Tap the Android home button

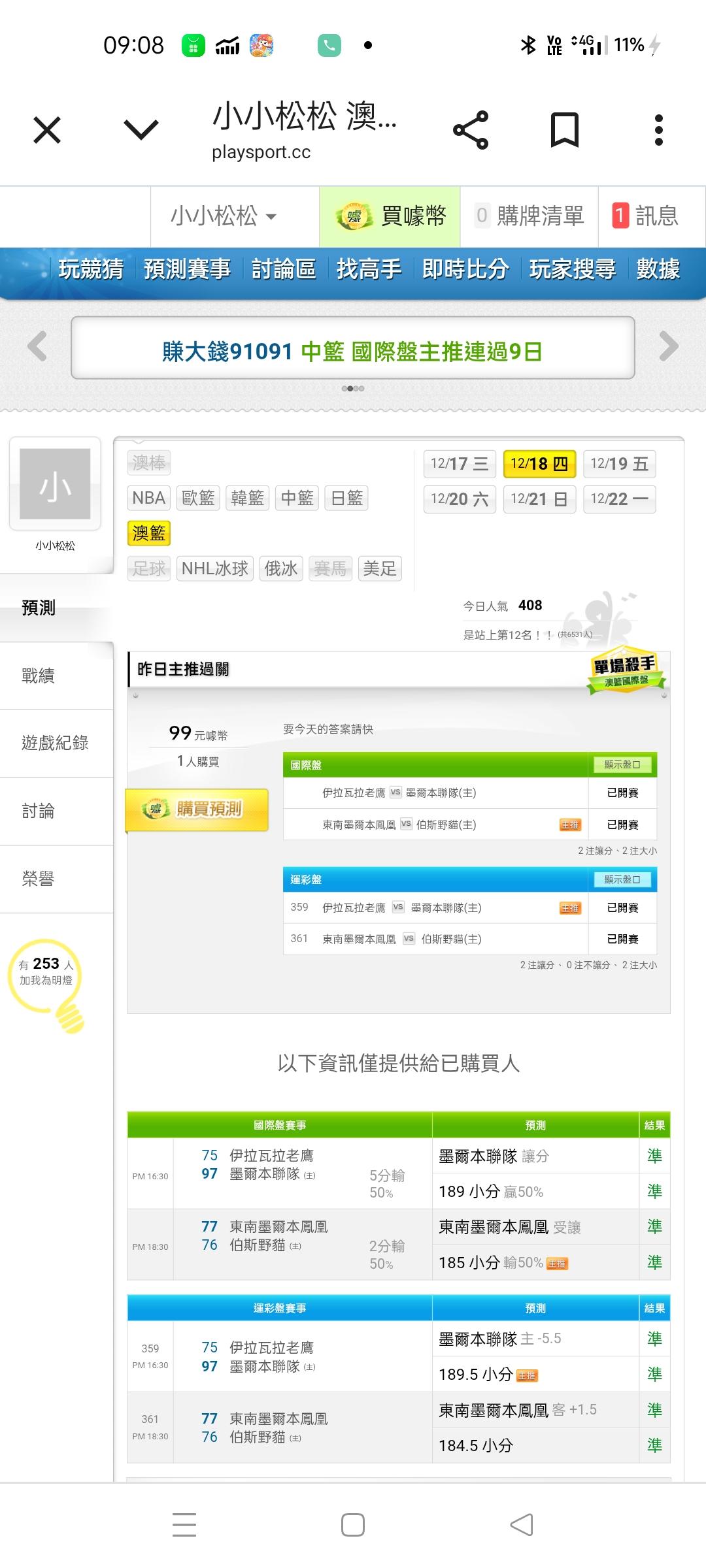pyautogui.click(x=353, y=1524)
